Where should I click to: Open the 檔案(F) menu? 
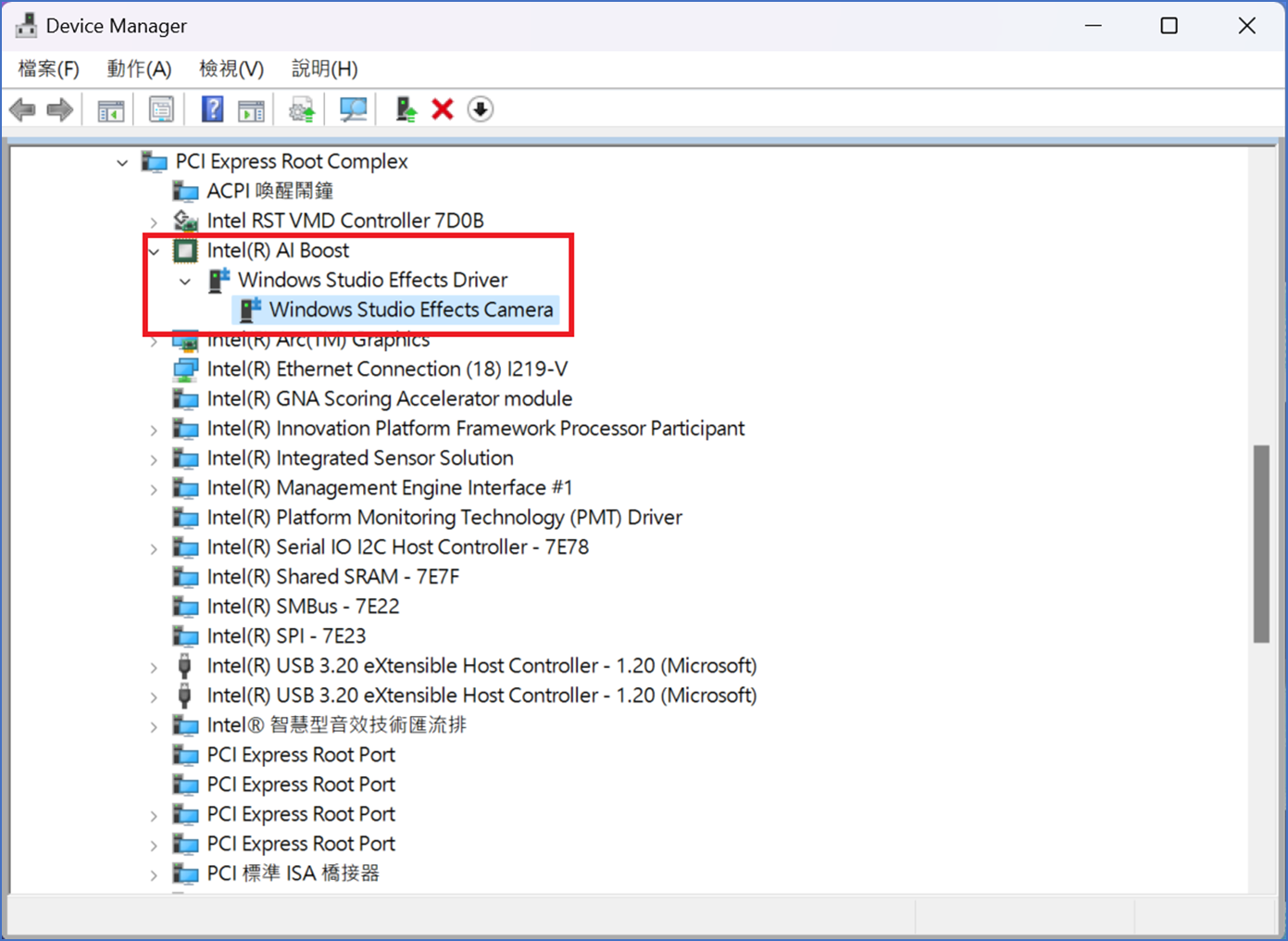[48, 69]
